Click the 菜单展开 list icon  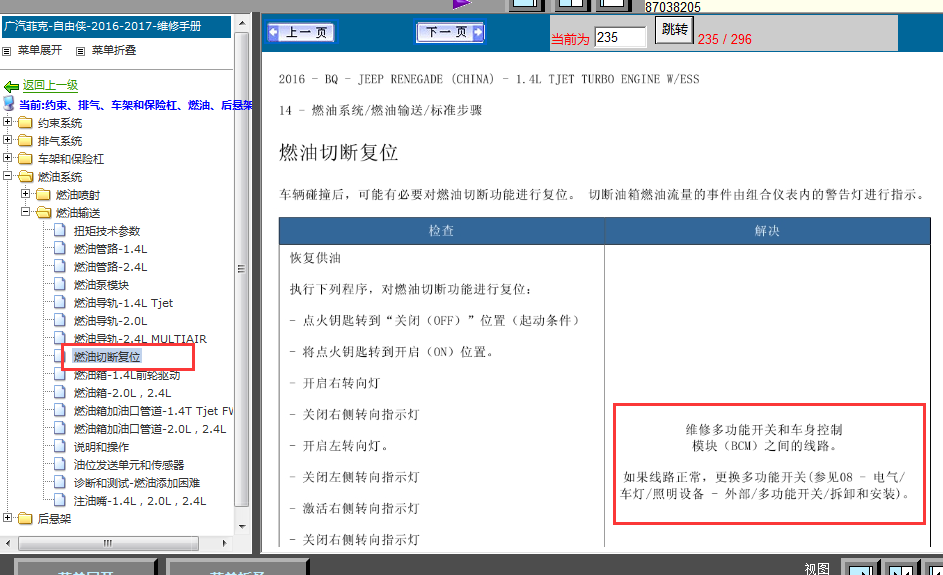tap(7, 51)
